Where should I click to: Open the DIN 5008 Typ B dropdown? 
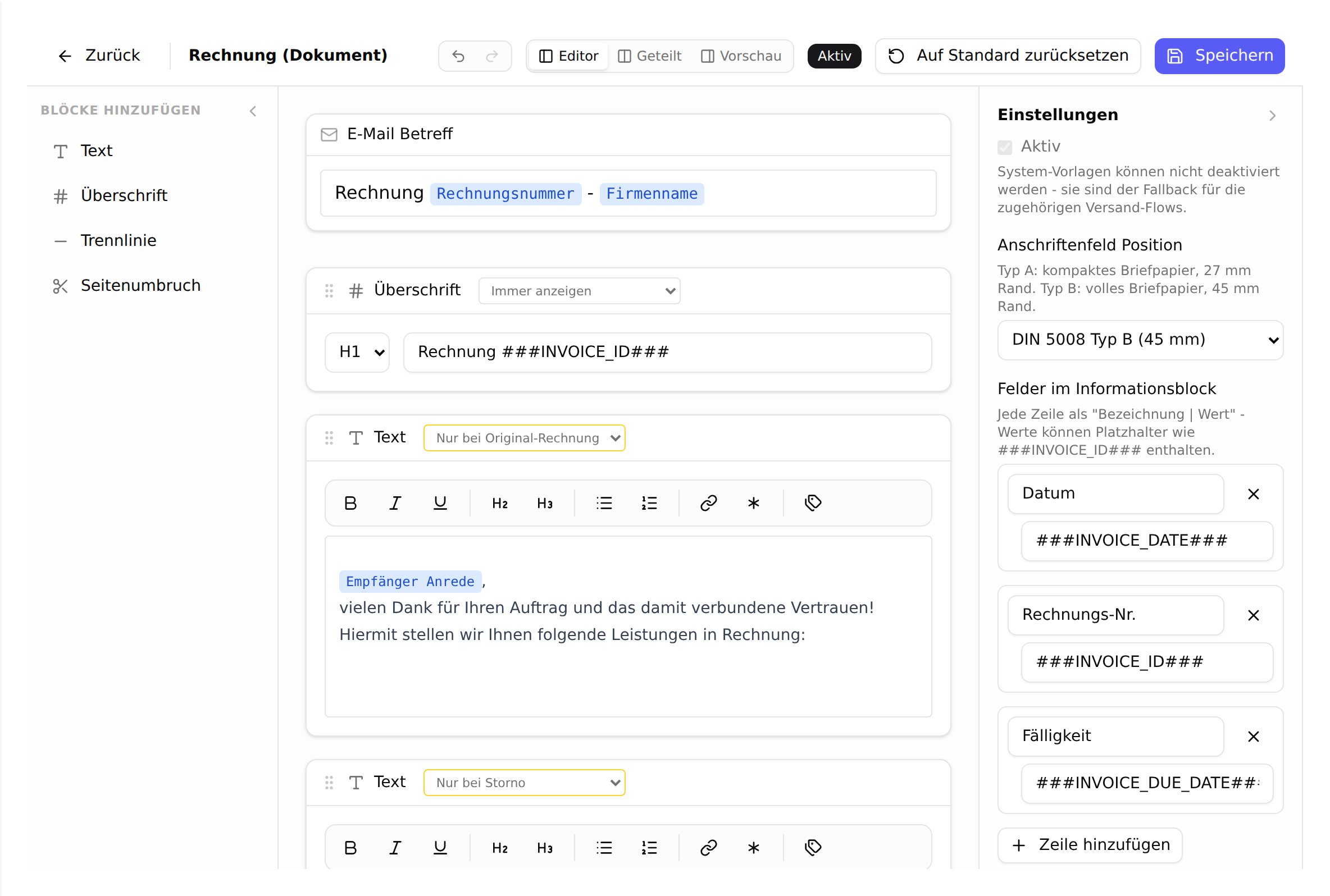tap(1140, 340)
